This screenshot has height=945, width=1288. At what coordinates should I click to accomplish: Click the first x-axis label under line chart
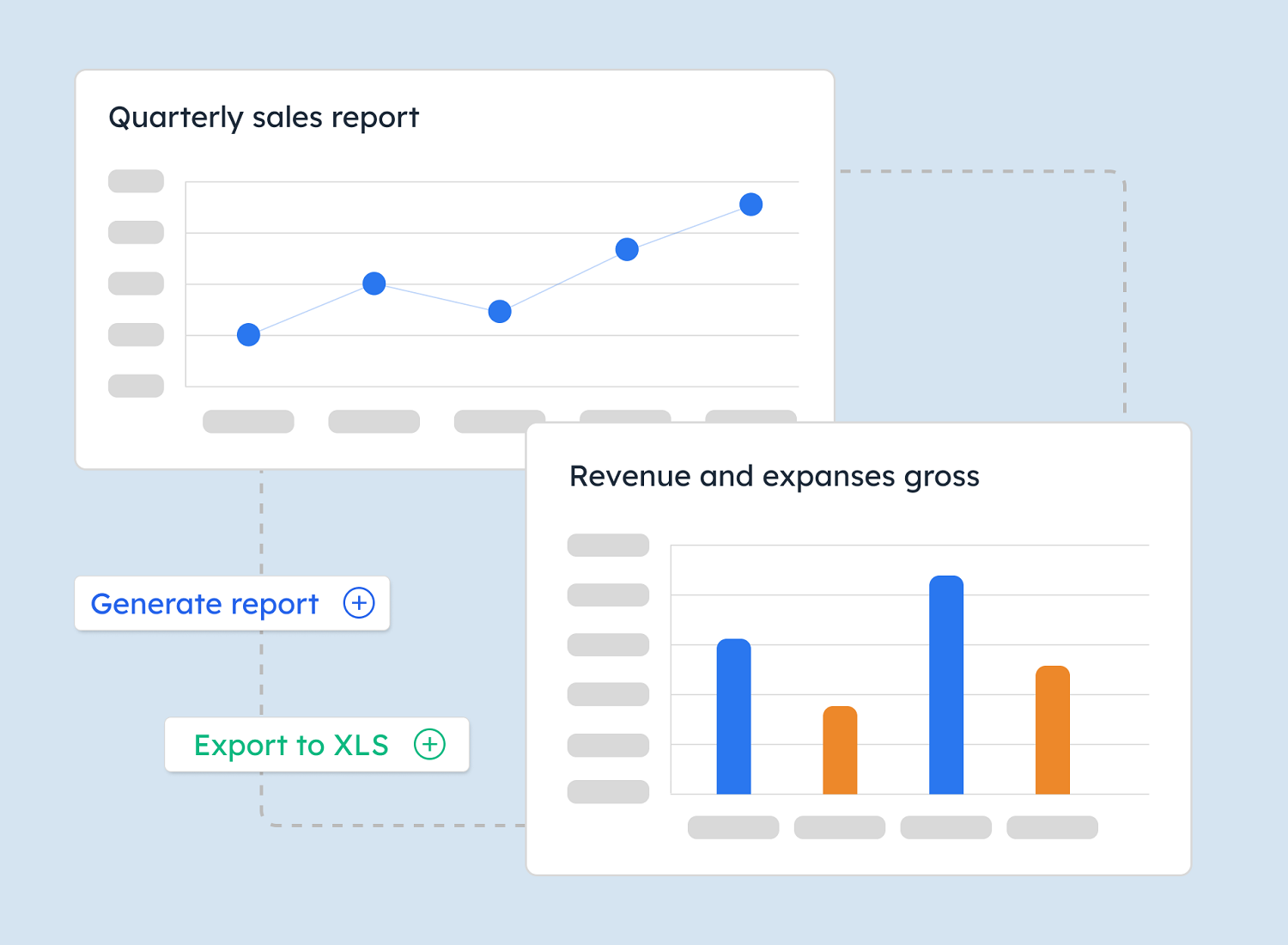click(x=248, y=421)
